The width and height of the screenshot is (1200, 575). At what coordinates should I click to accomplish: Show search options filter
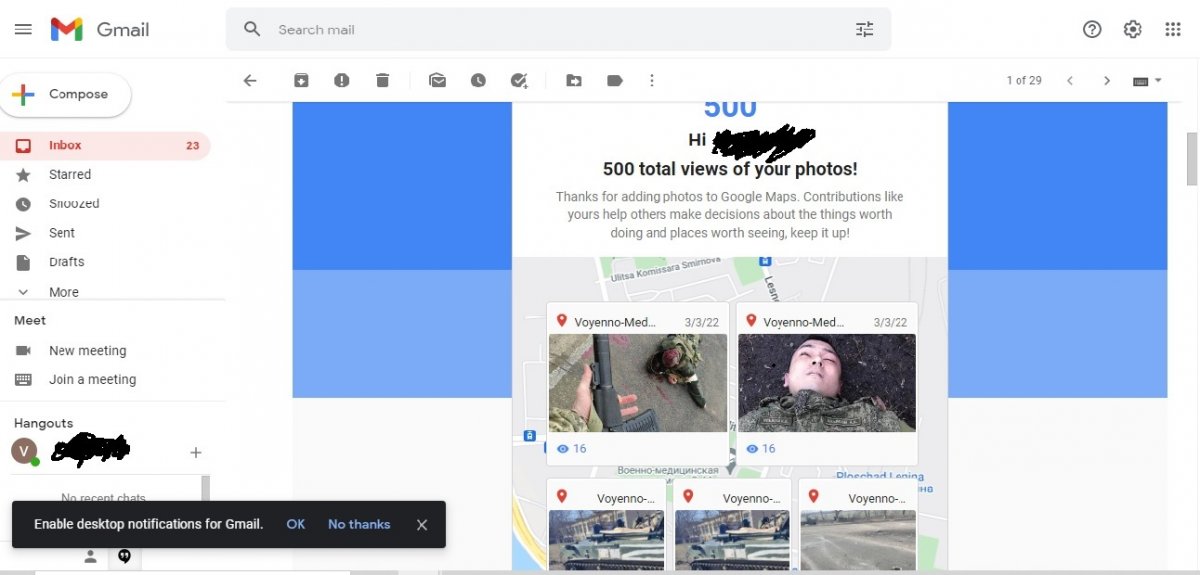pyautogui.click(x=865, y=30)
